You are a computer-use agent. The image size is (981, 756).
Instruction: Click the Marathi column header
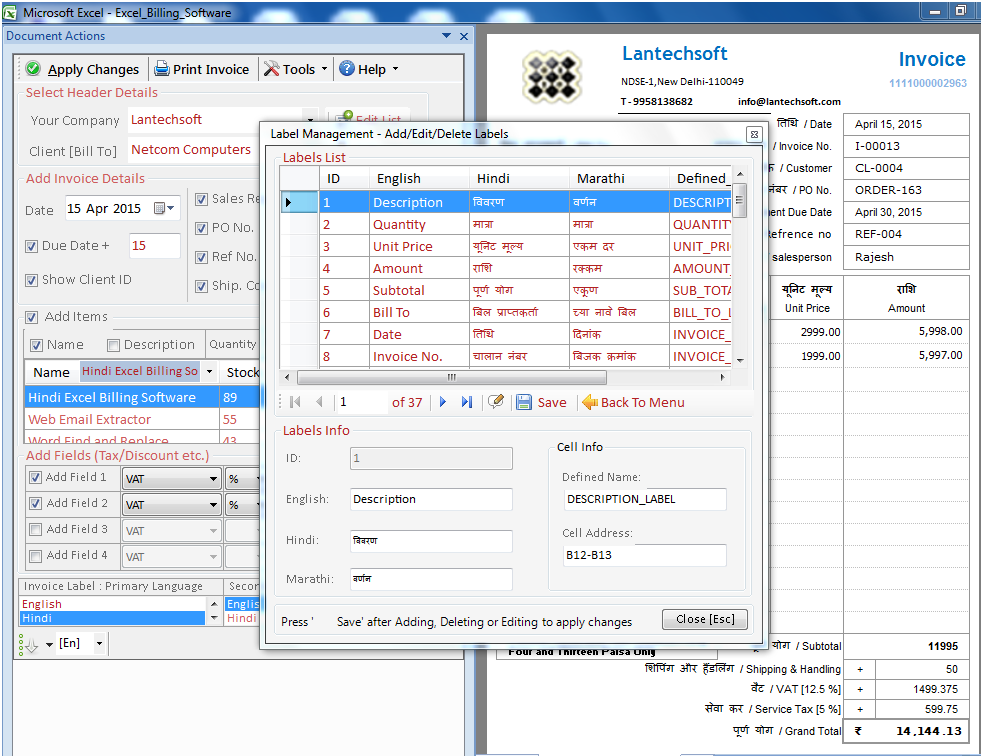619,178
